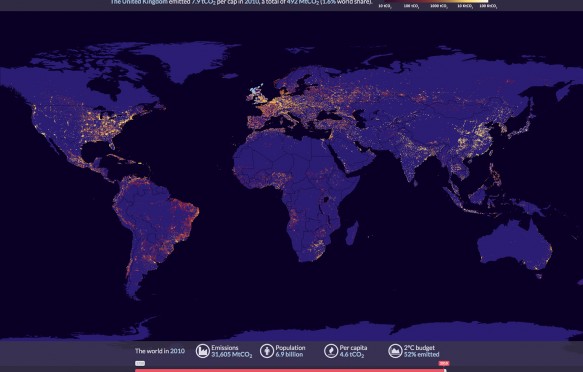Viewport: 583px width, 372px height.
Task: Click the 'Population' heading in the stats bar
Action: (290, 348)
